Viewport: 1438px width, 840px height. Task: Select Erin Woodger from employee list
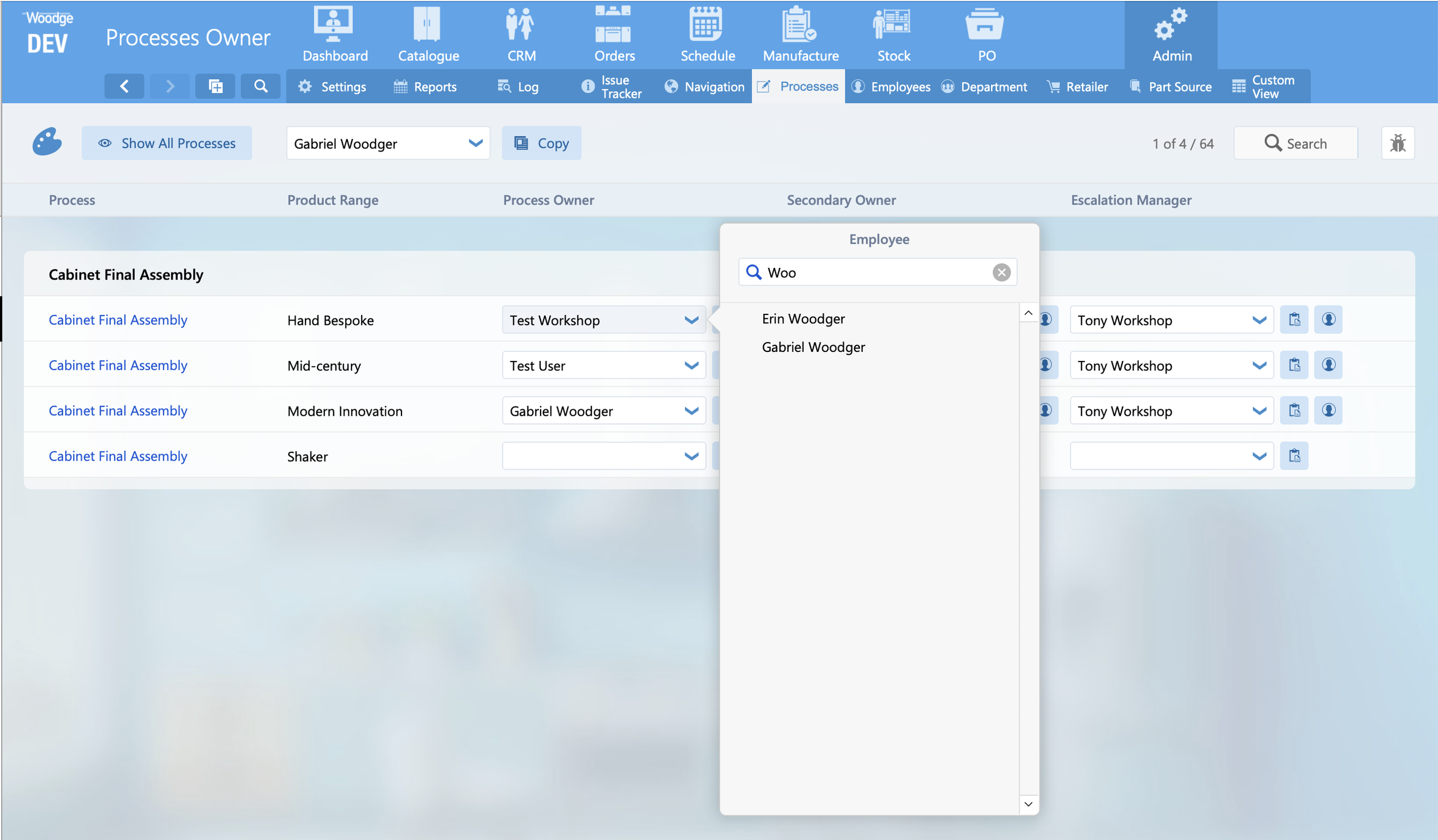pyautogui.click(x=803, y=319)
